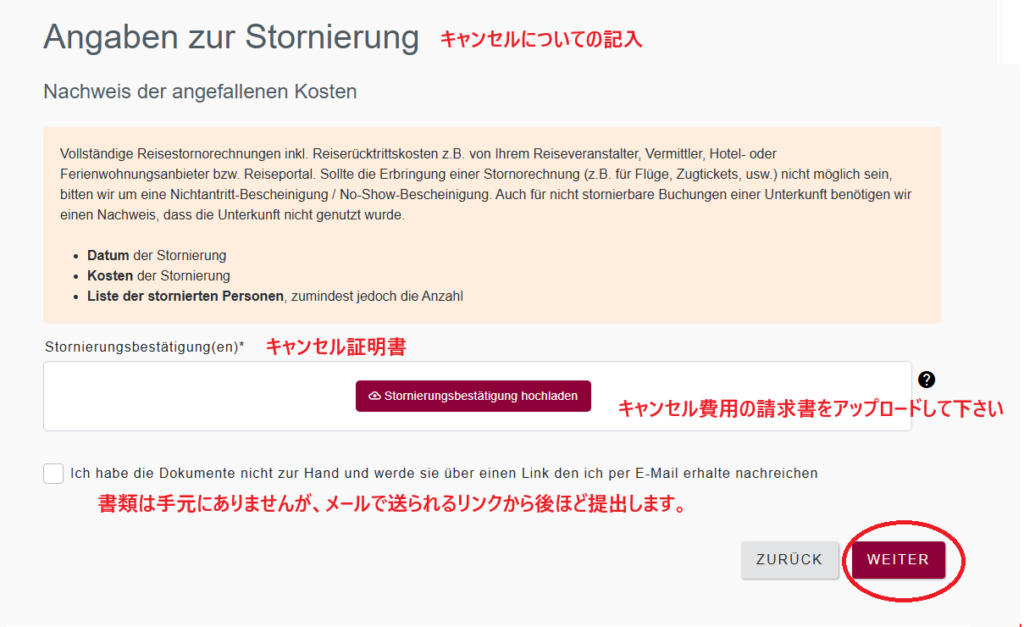The image size is (1024, 627).
Task: Tick the documents-not-at-hand checkbox
Action: pyautogui.click(x=54, y=473)
